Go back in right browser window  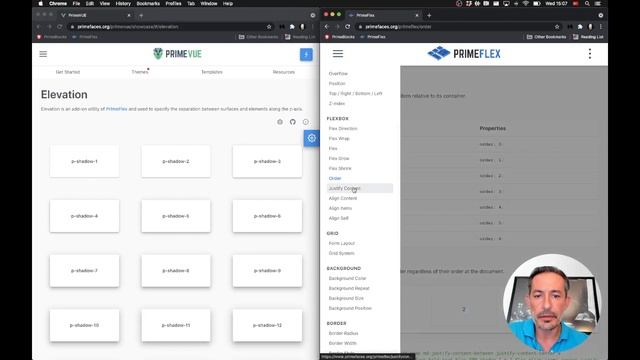(327, 27)
